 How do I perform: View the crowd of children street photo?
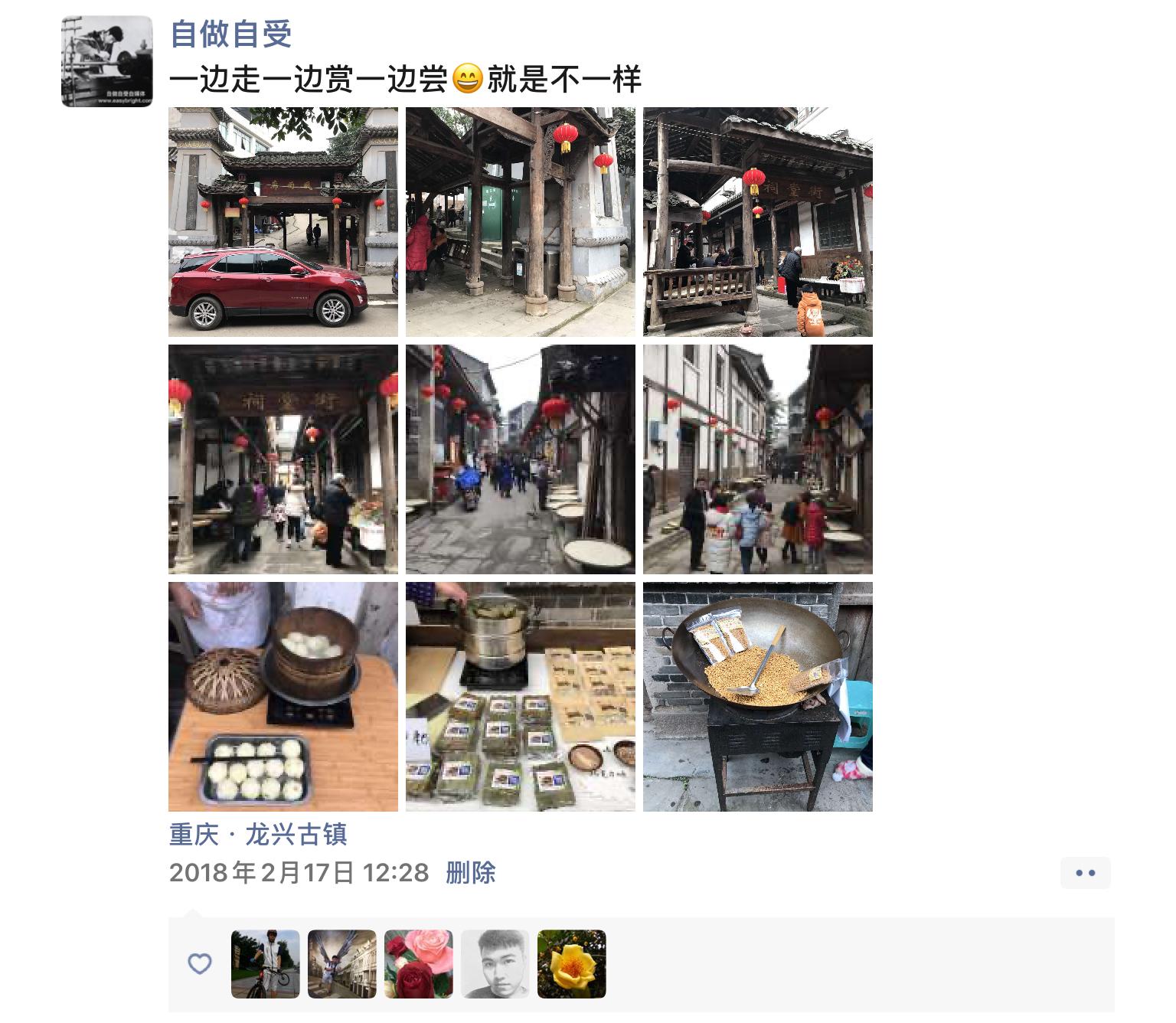(x=758, y=459)
